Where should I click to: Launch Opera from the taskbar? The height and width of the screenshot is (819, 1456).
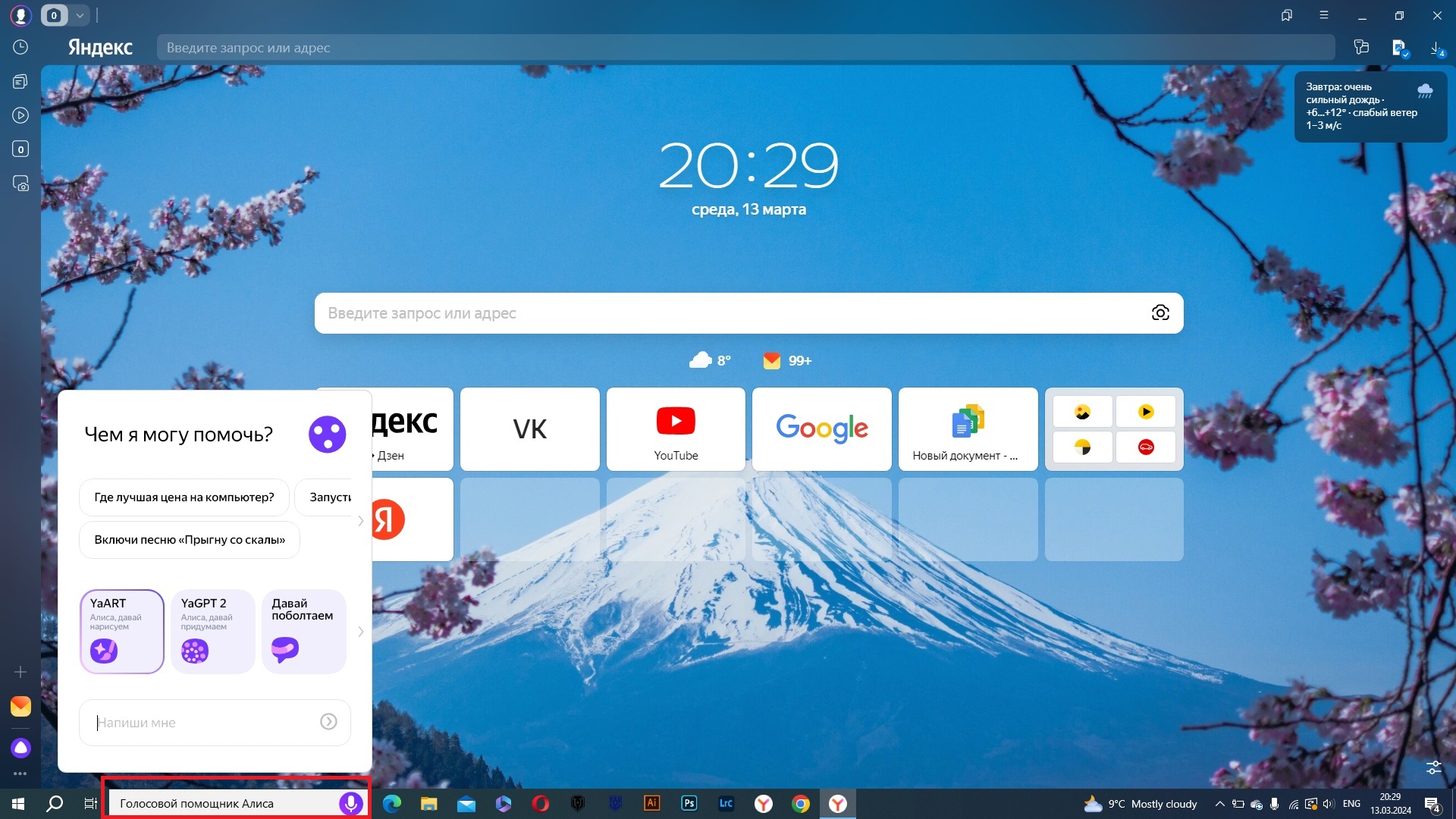pyautogui.click(x=541, y=804)
